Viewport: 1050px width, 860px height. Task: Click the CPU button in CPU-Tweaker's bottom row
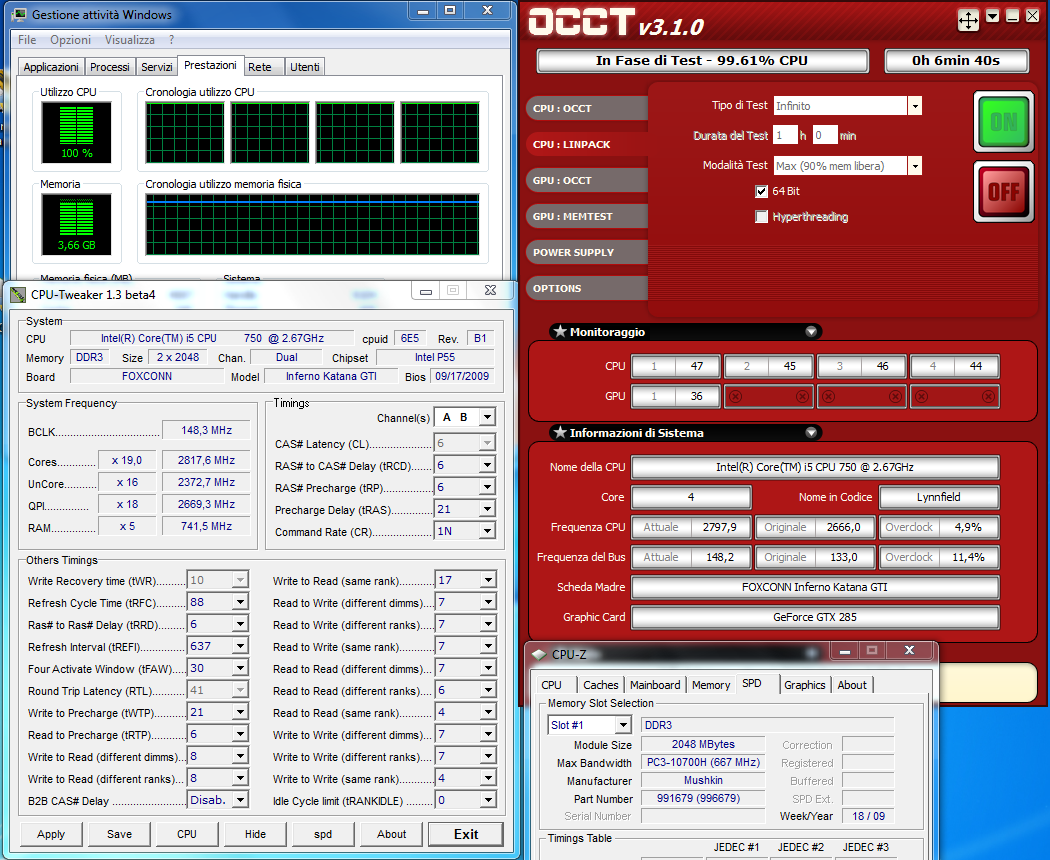187,835
